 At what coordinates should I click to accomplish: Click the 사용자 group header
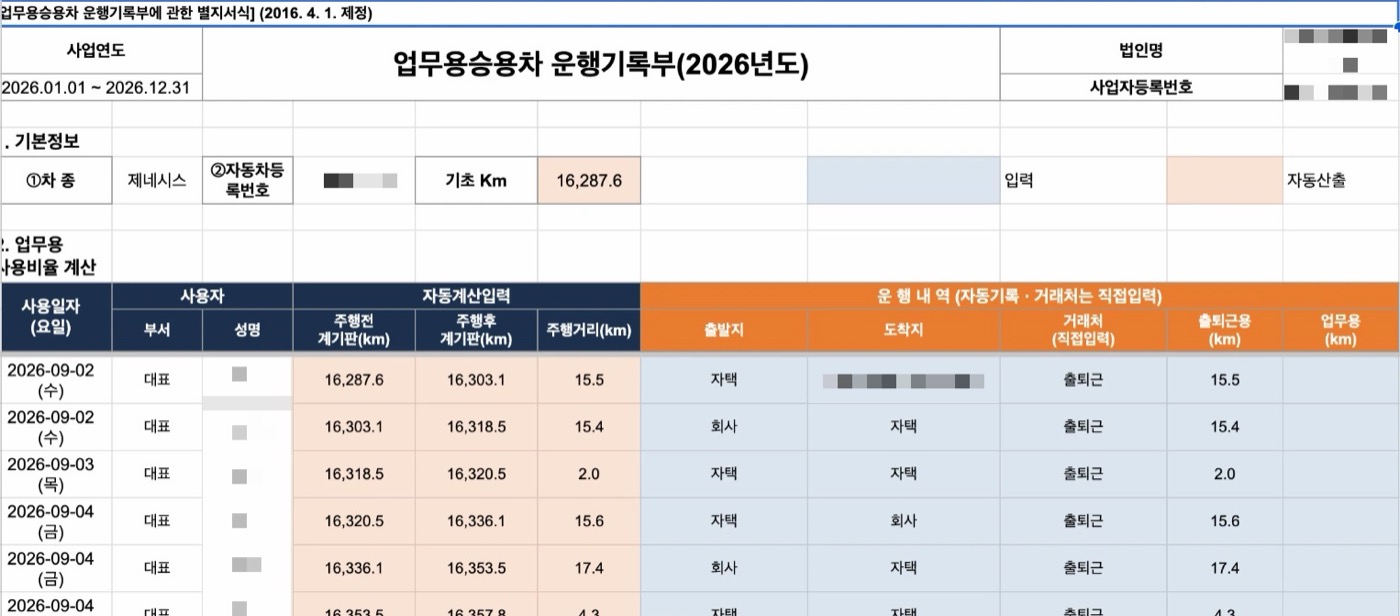coord(202,296)
